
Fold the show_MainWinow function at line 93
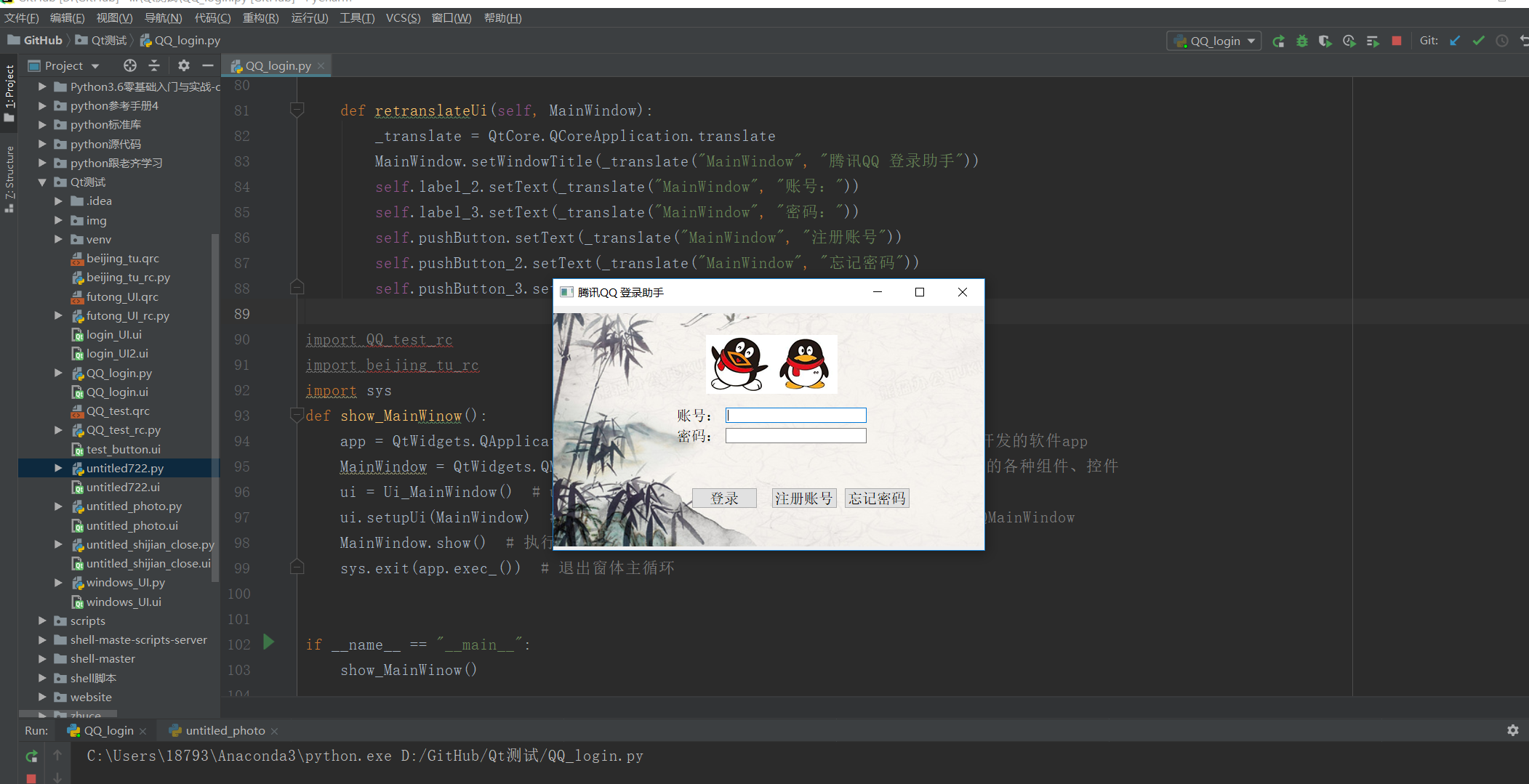point(297,416)
